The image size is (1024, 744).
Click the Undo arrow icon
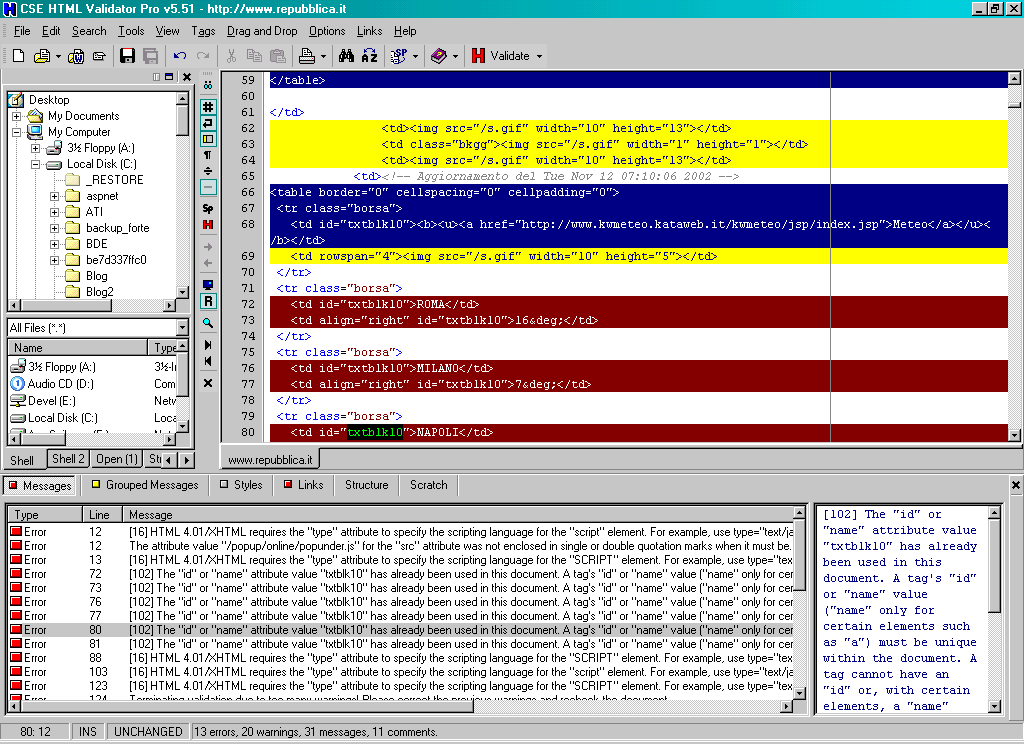[x=180, y=56]
